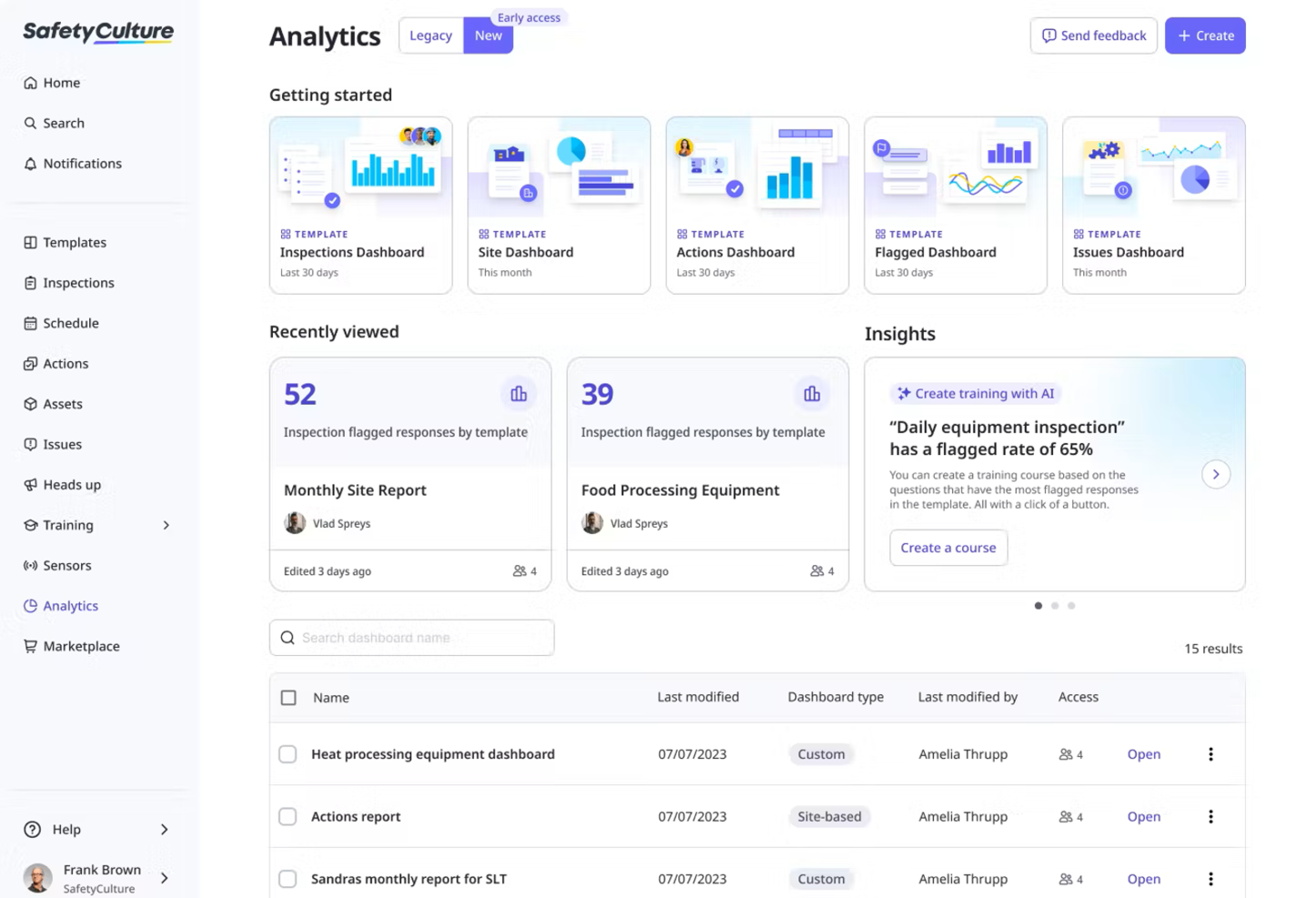Tick the select-all checkbox in table header
Viewport: 1316px width, 898px height.
click(x=288, y=698)
